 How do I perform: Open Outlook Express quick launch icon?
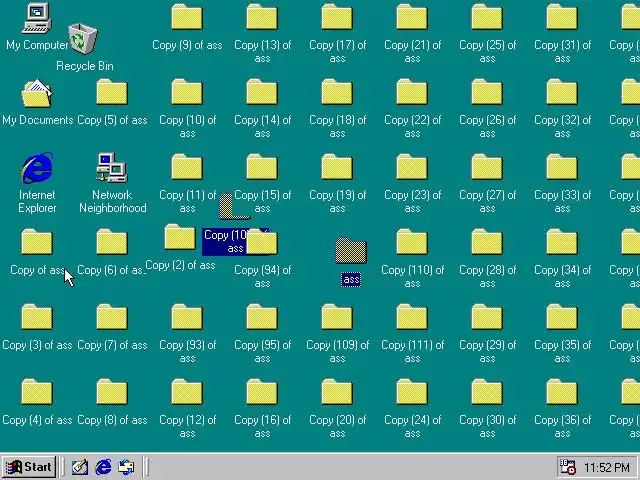point(126,467)
